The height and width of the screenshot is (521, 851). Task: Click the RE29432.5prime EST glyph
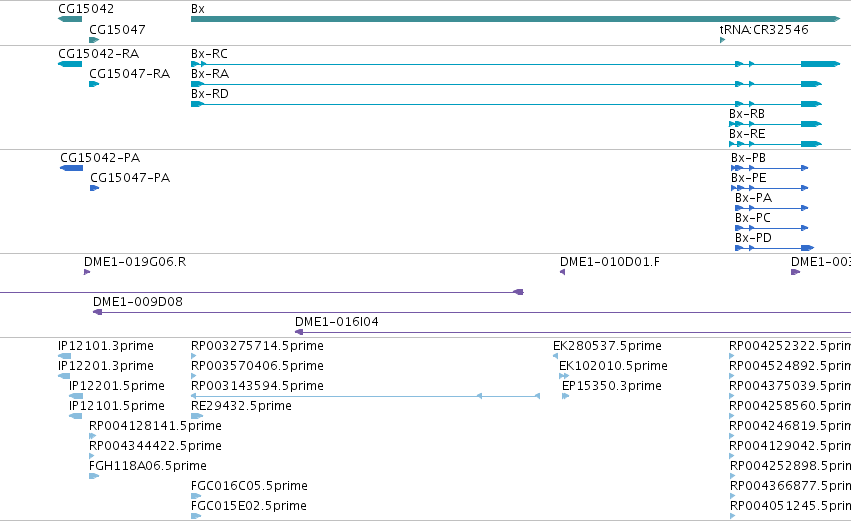197,416
